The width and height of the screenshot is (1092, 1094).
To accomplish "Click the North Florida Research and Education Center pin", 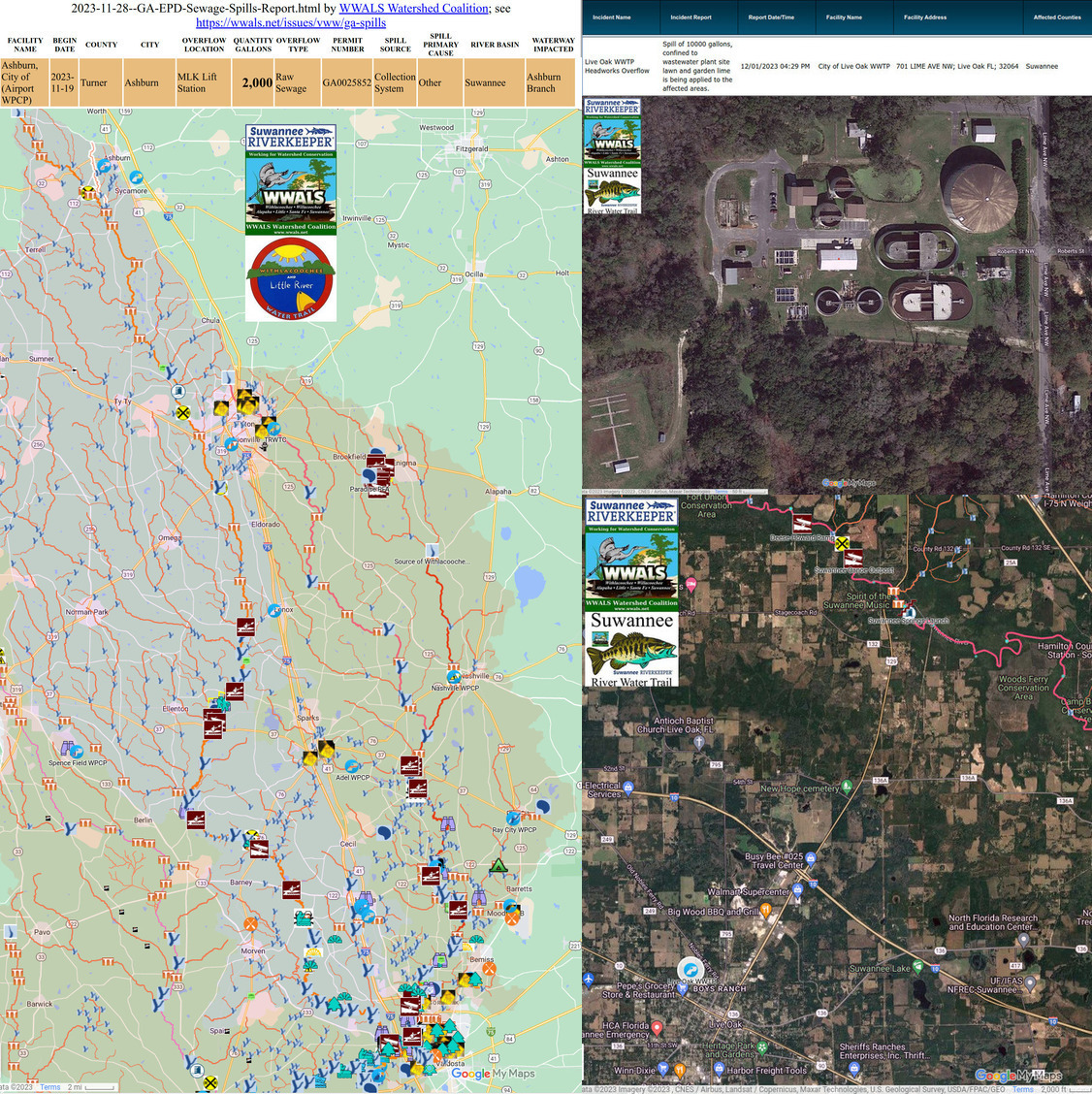I will [1023, 939].
